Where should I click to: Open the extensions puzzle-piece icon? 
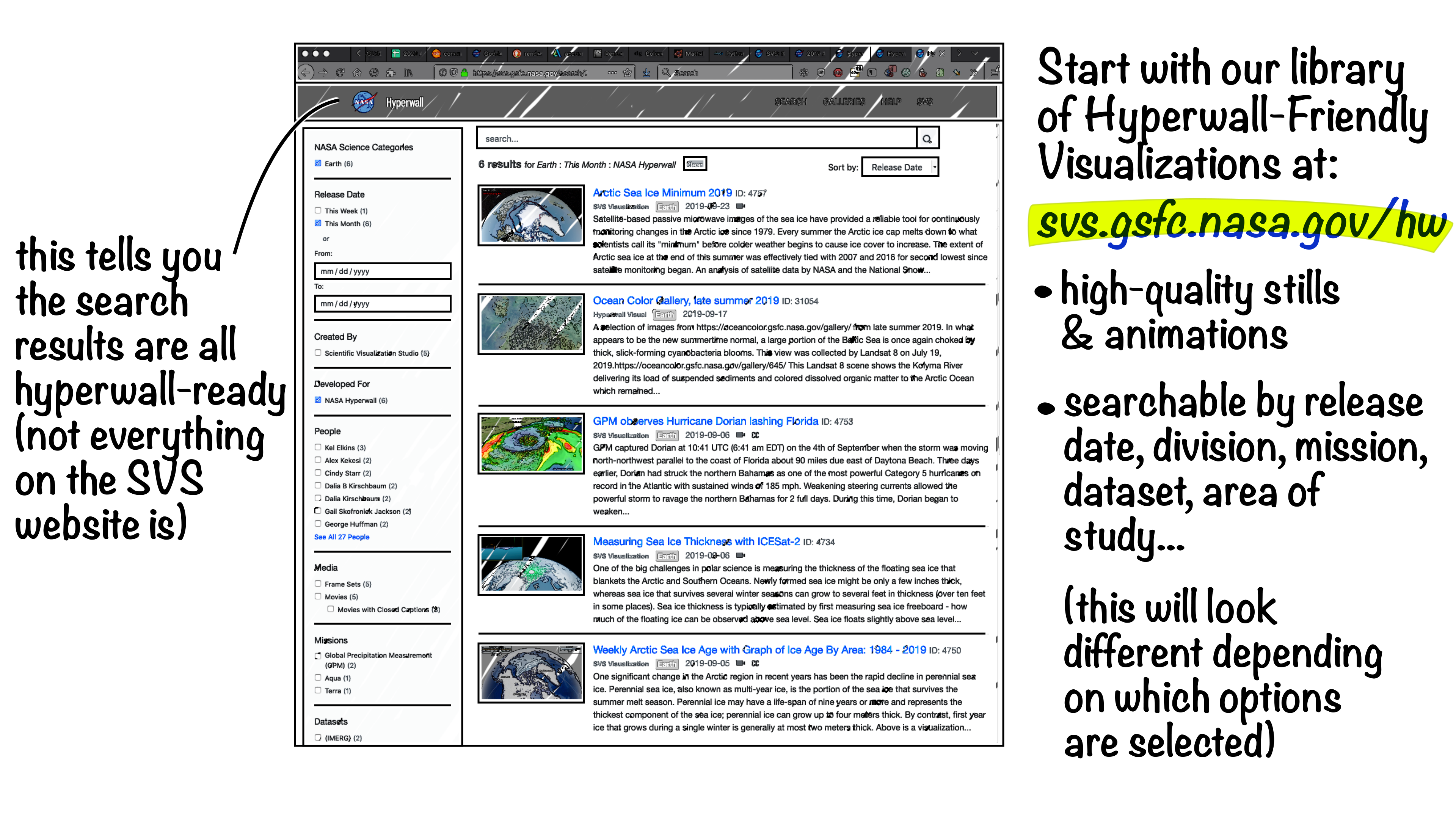click(391, 72)
